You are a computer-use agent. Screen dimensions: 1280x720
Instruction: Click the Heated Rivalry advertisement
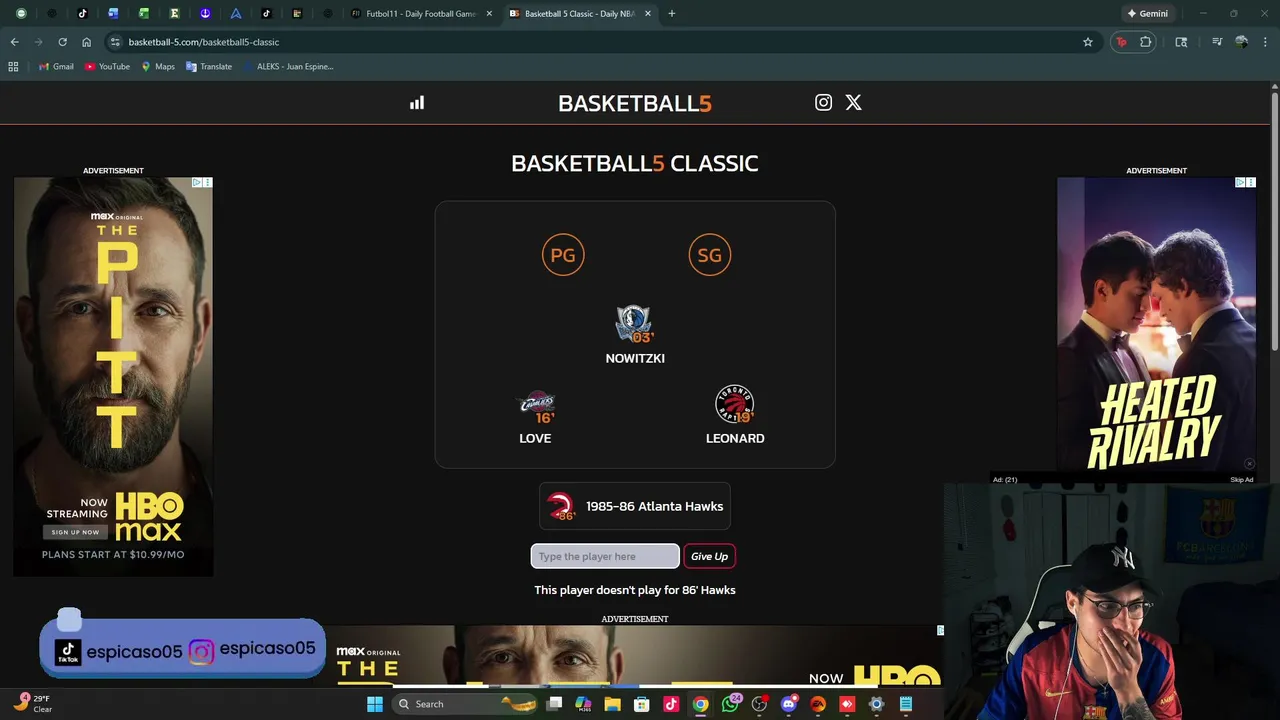(x=1156, y=324)
